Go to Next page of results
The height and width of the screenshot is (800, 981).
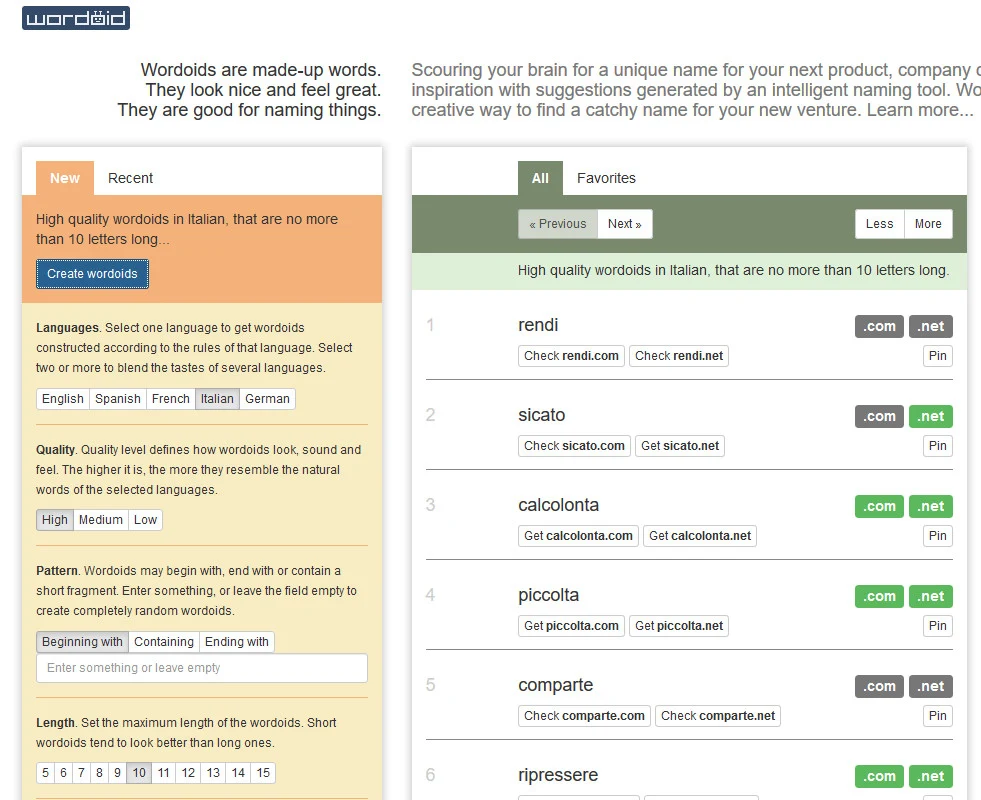(x=624, y=224)
